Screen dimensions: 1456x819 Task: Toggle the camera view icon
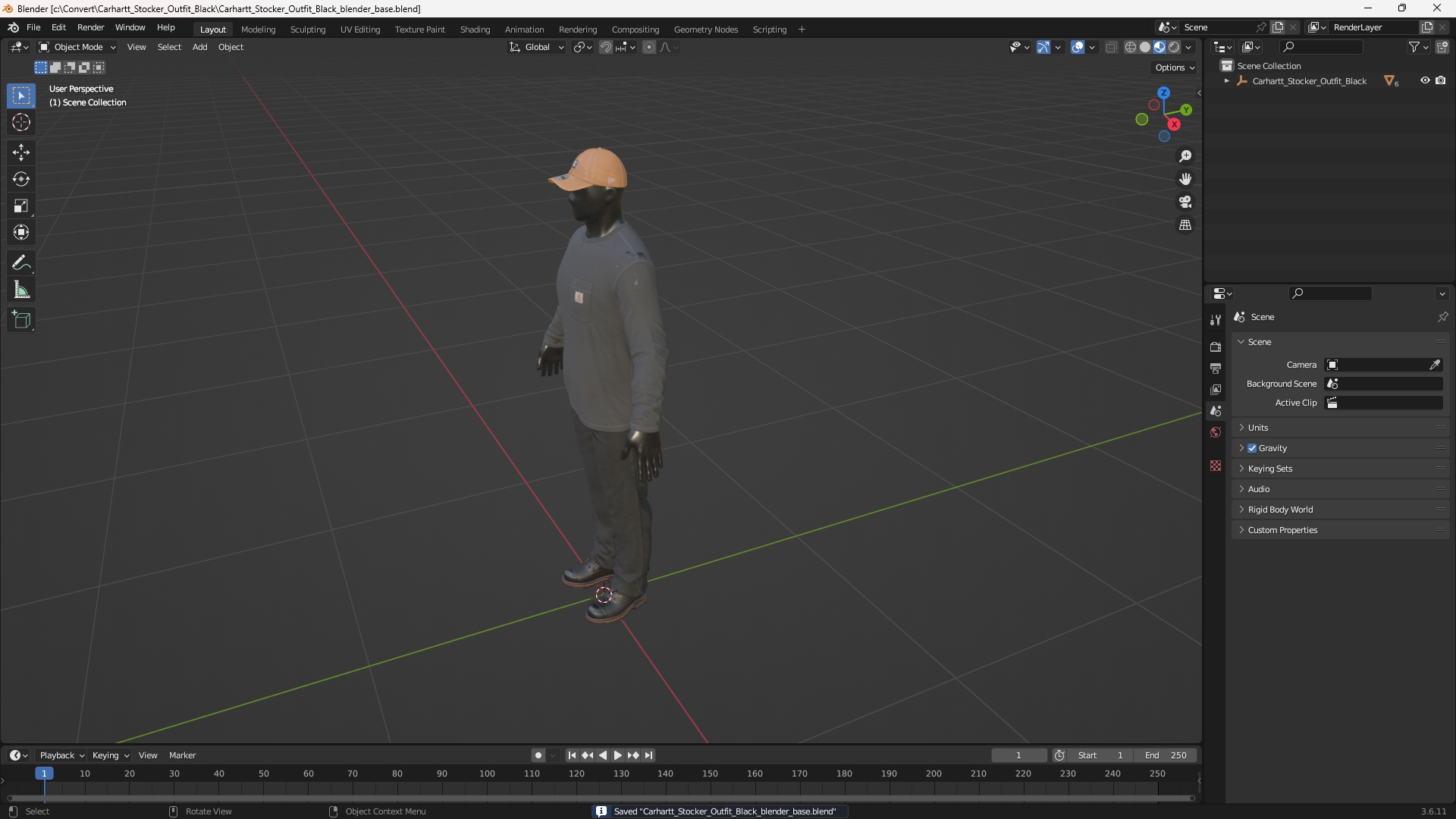[1185, 202]
